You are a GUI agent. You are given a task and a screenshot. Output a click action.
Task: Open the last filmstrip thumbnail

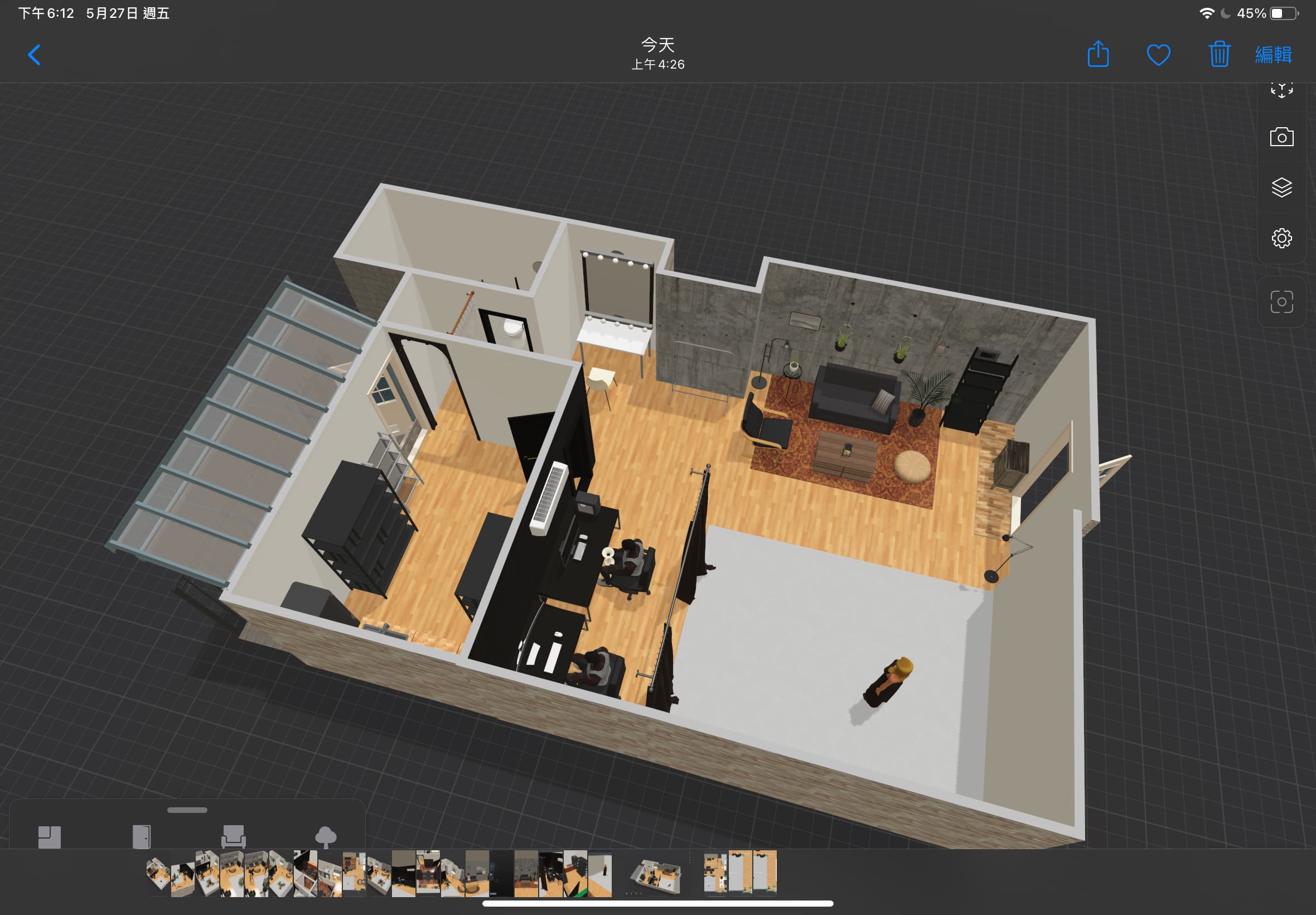[x=765, y=873]
